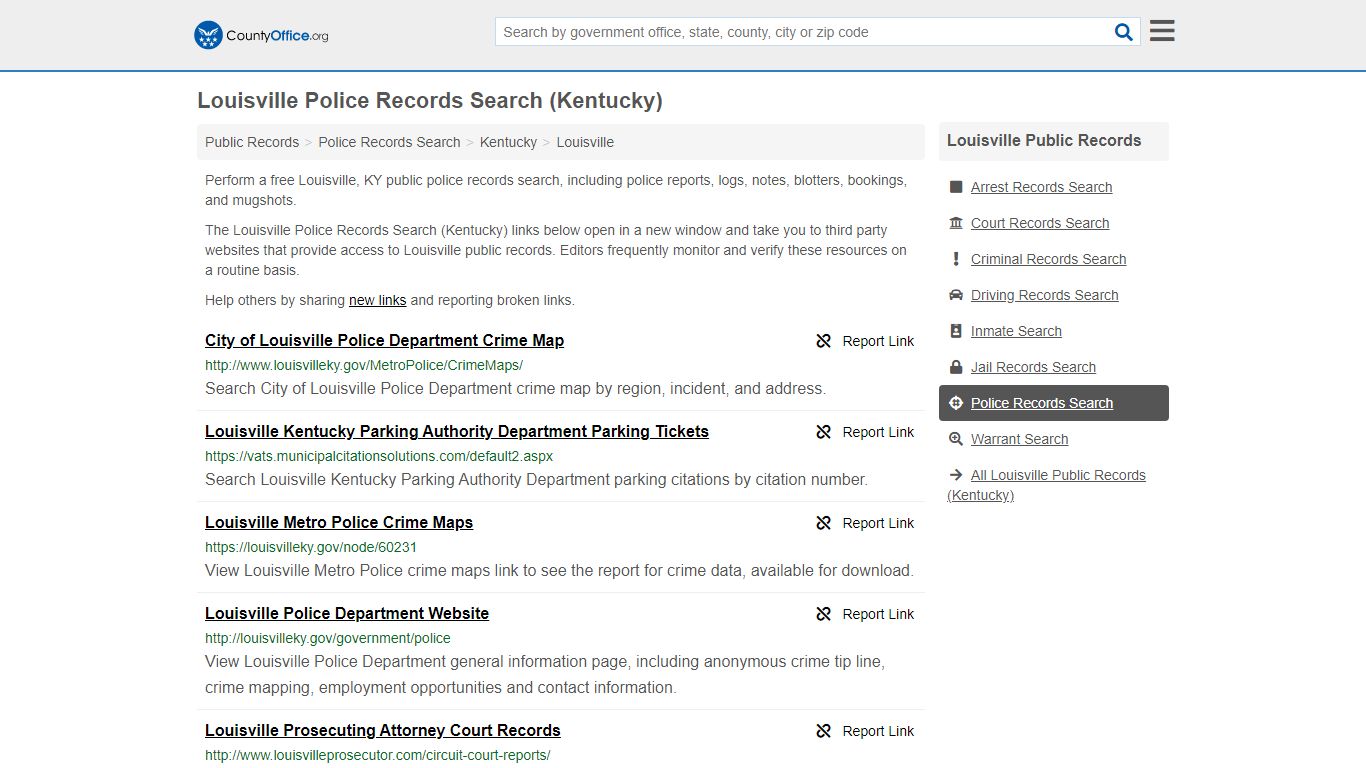Open the Louisville breadcrumb link
Screen dimensions: 1366x768
(x=585, y=142)
